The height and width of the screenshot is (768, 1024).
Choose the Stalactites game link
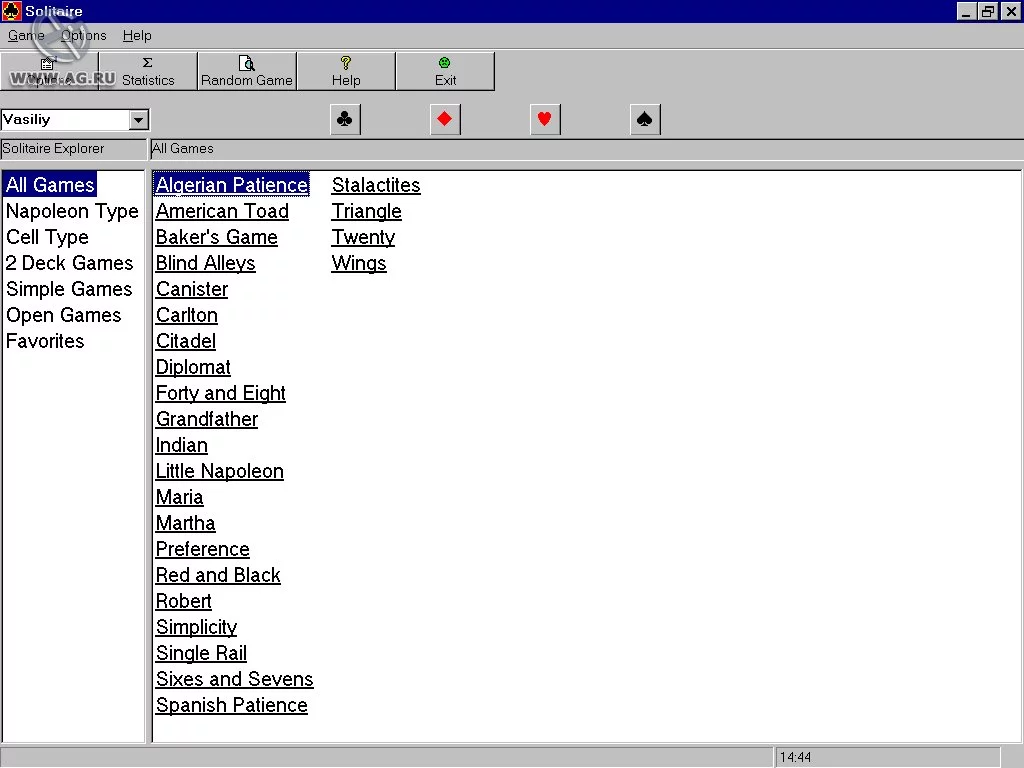pyautogui.click(x=376, y=185)
